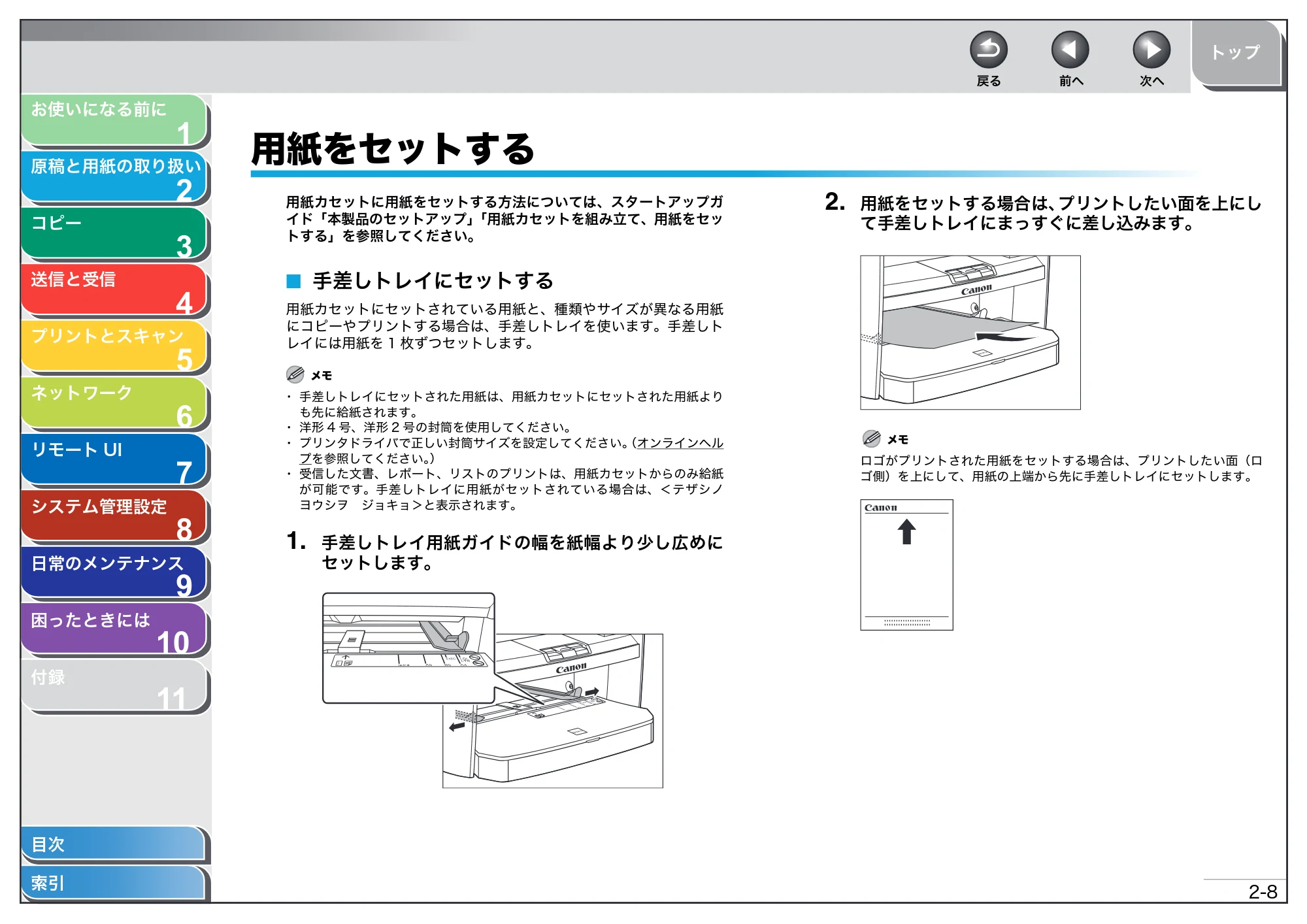Open chapter 1 お使いになる前に
1307x924 pixels.
click(114, 120)
